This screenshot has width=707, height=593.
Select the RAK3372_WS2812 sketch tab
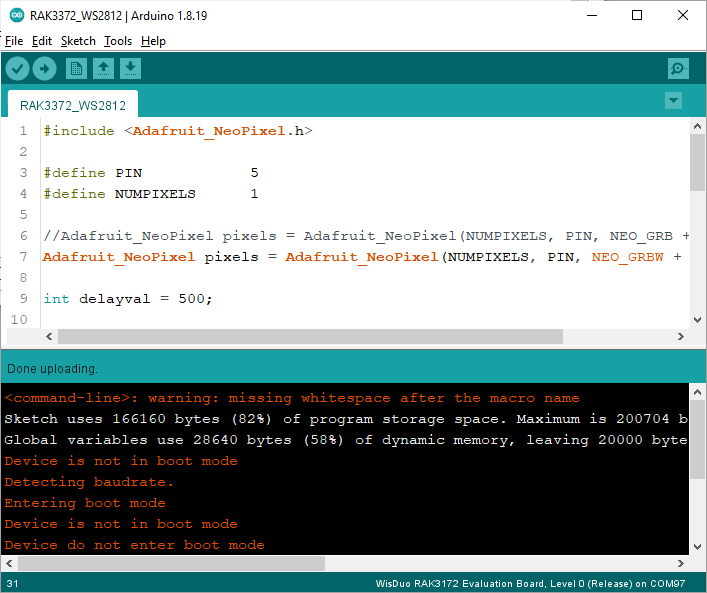72,104
